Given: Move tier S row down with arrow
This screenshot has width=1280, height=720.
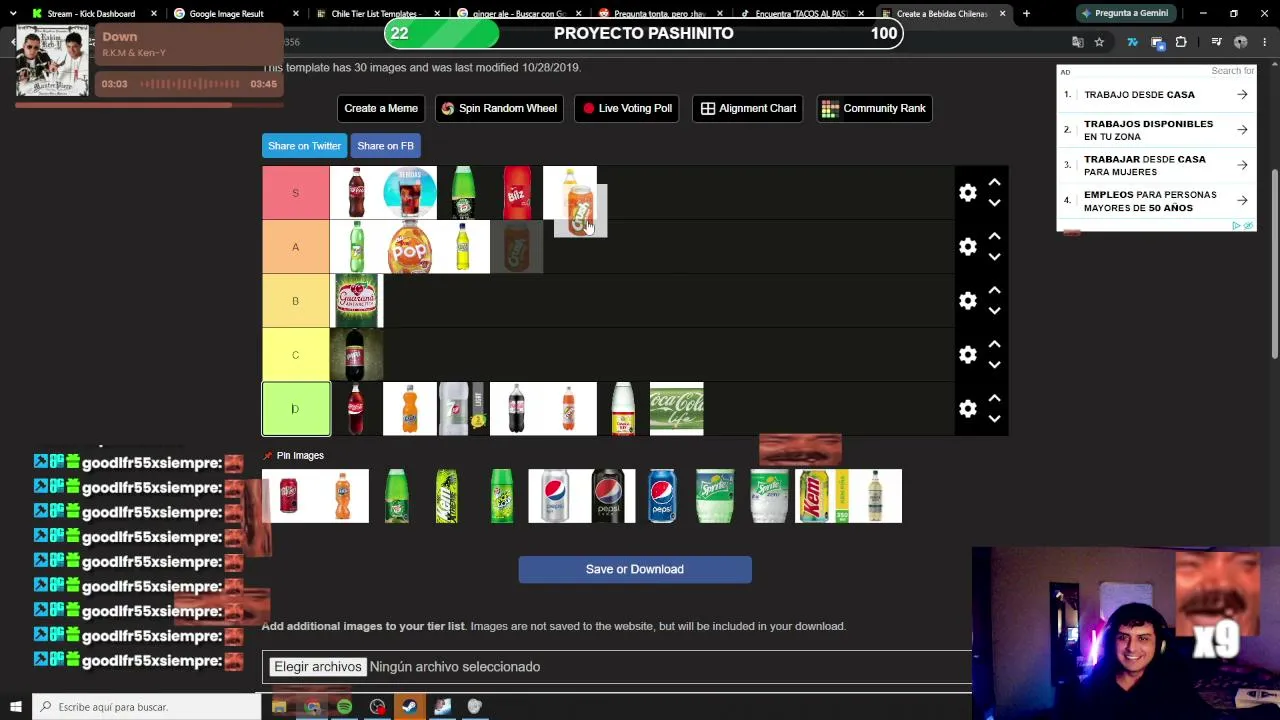Looking at the screenshot, I should pos(994,203).
